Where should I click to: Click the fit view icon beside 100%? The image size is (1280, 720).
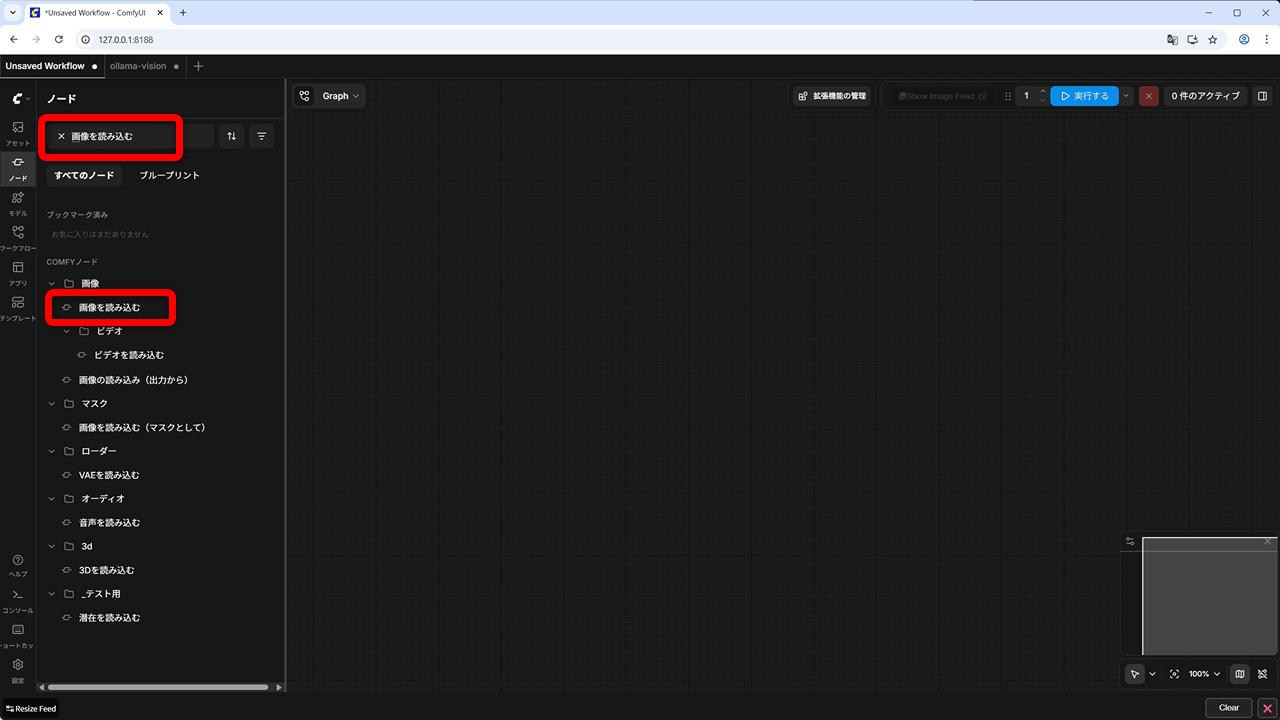tap(1174, 674)
